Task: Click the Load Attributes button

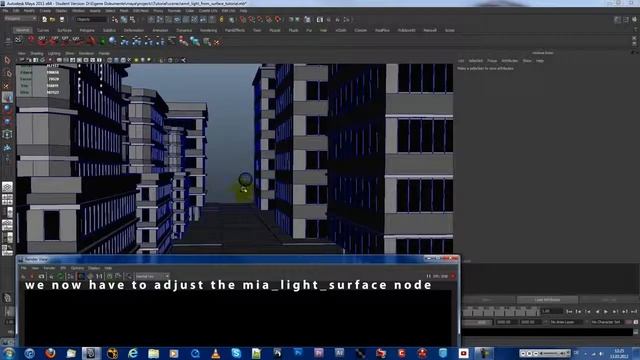Action: pyautogui.click(x=547, y=300)
